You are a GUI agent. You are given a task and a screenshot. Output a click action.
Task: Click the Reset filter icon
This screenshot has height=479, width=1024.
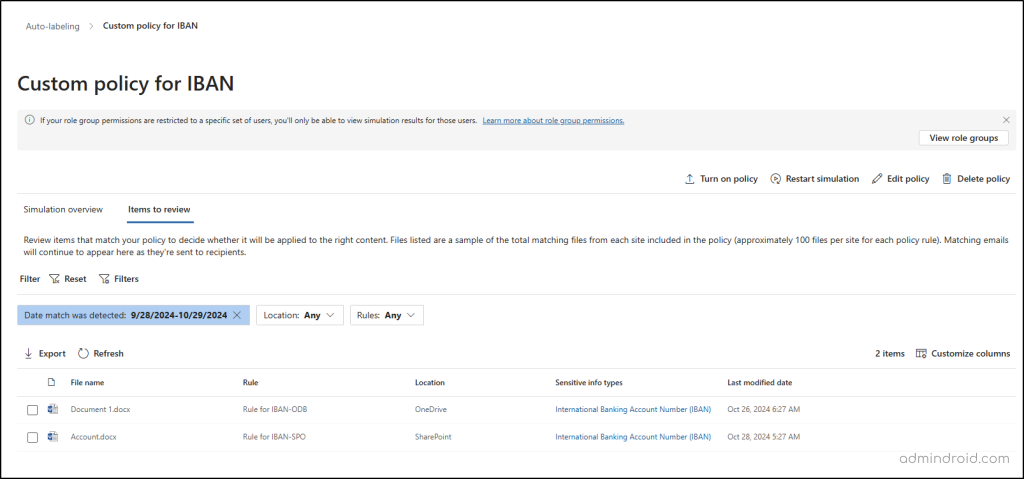click(54, 279)
